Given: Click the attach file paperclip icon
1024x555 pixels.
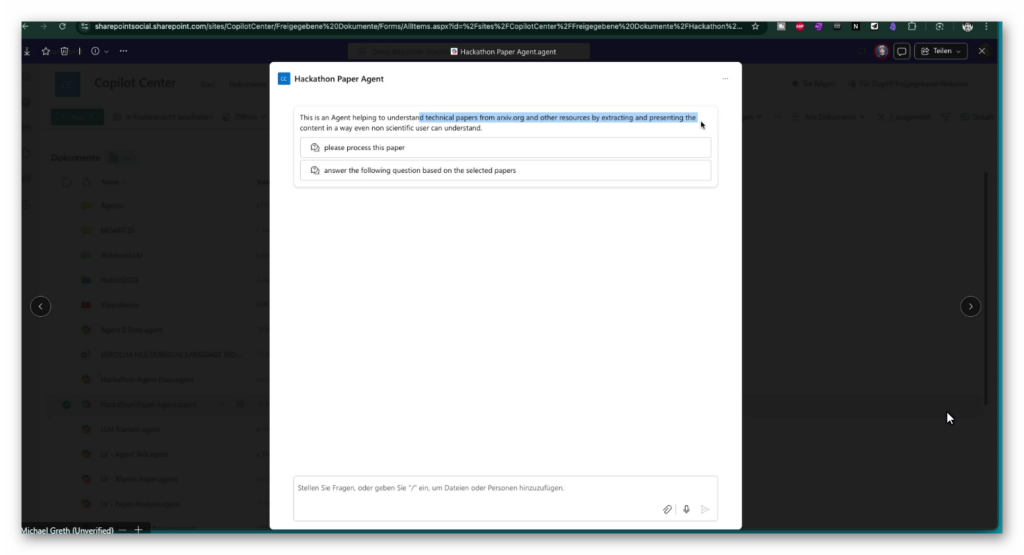Looking at the screenshot, I should pyautogui.click(x=667, y=509).
